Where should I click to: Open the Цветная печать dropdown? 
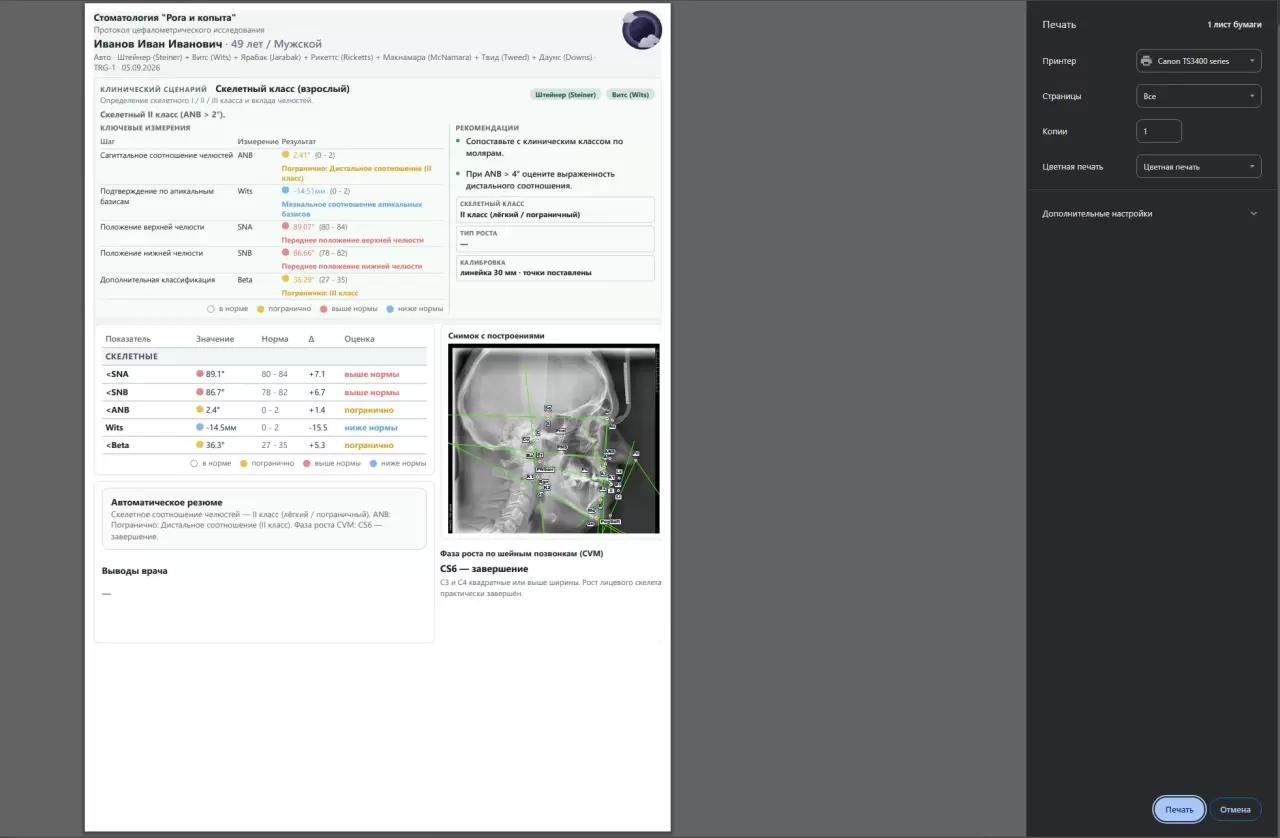(x=1198, y=167)
